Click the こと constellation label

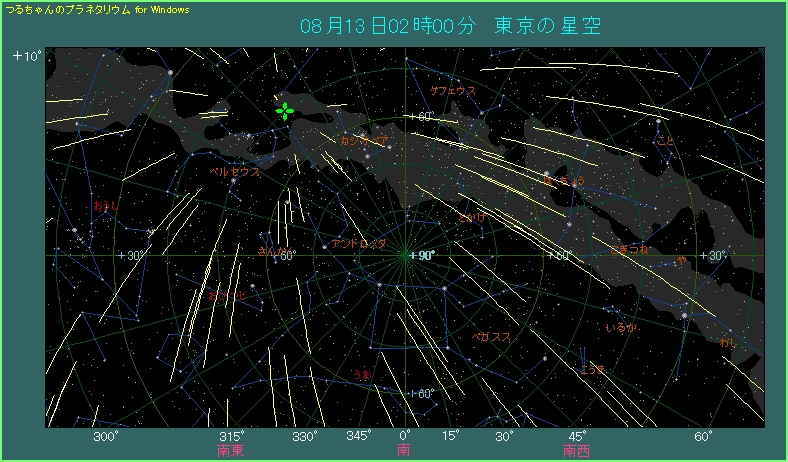(x=665, y=139)
